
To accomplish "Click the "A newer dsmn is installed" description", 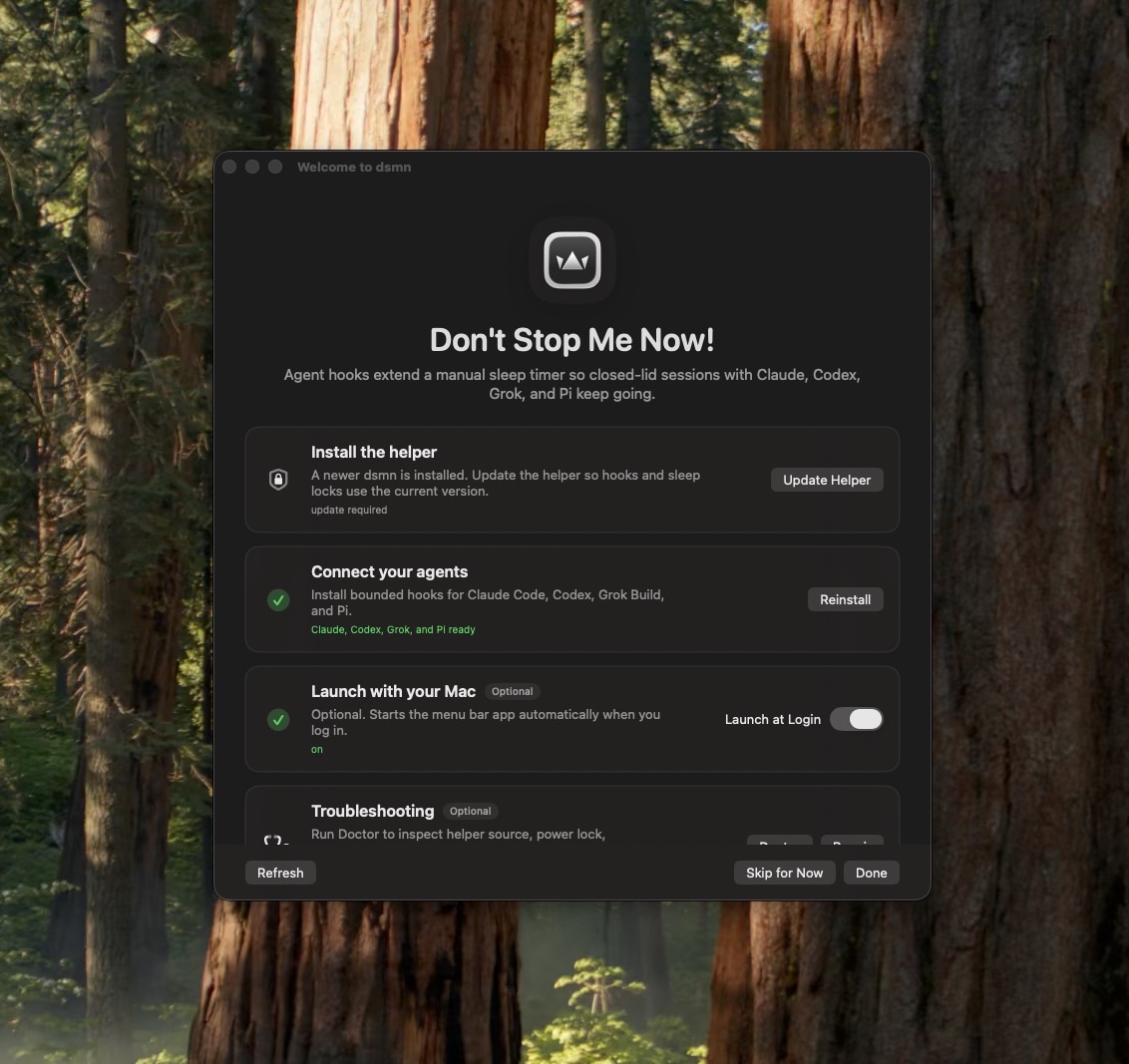I will [x=506, y=483].
